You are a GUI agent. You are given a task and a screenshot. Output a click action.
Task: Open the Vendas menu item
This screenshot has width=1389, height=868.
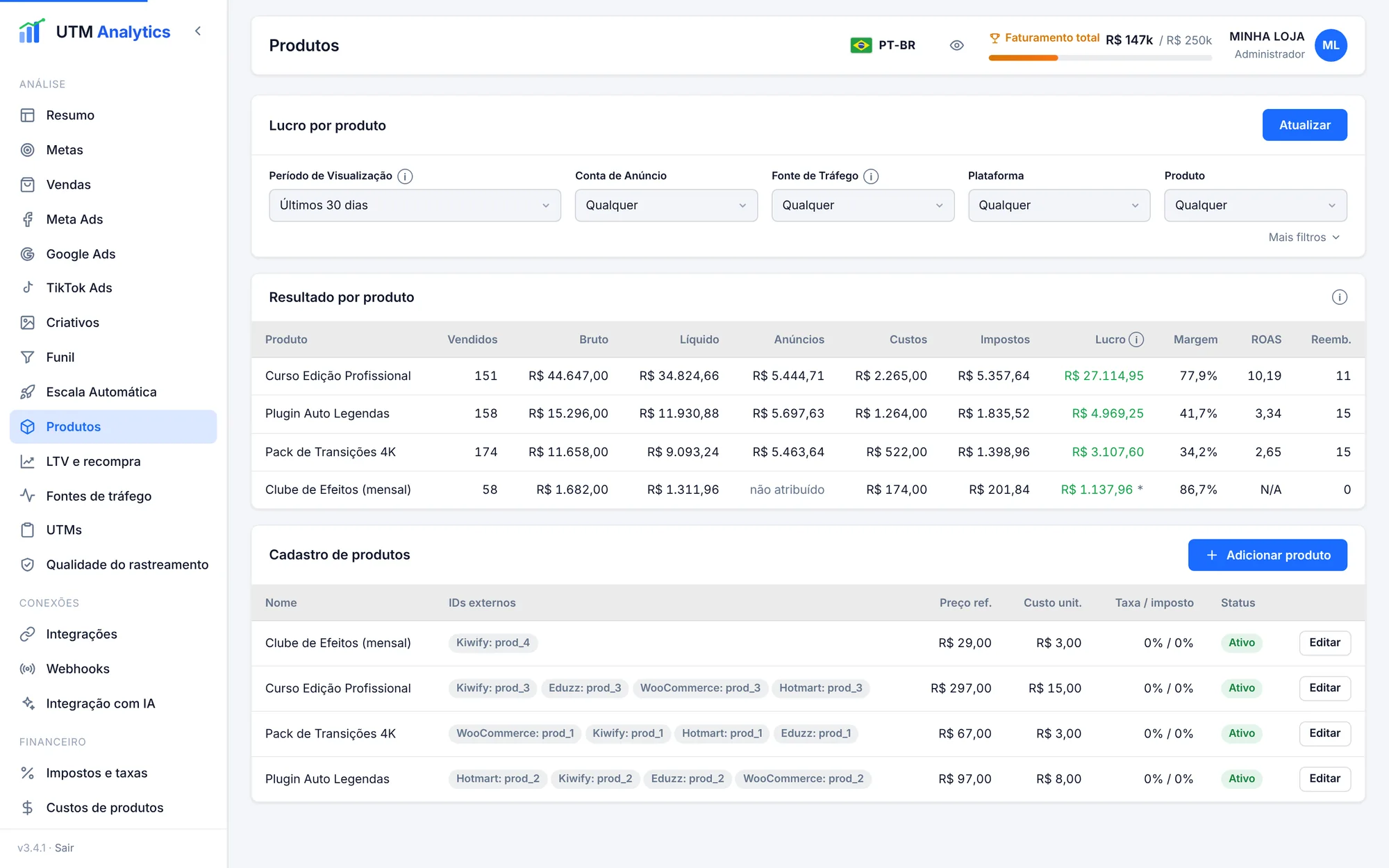click(x=113, y=185)
